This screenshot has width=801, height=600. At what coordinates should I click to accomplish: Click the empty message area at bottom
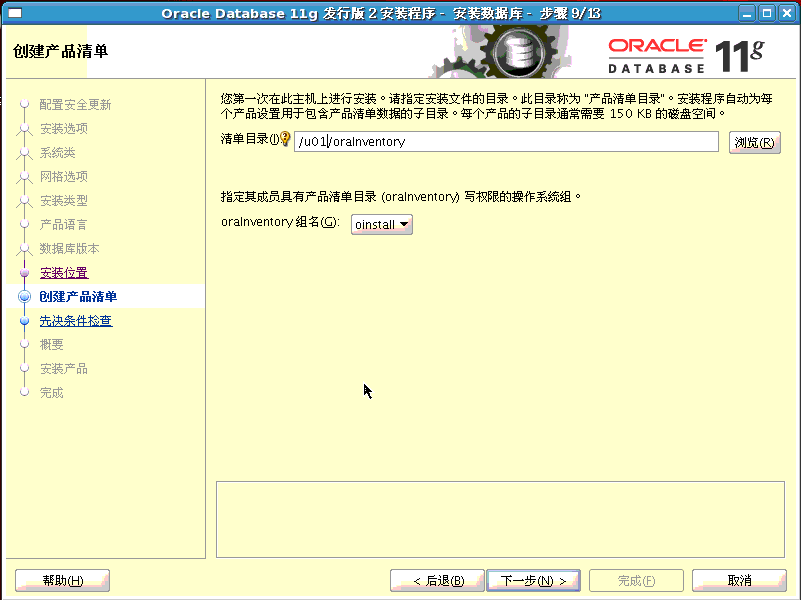(x=500, y=519)
